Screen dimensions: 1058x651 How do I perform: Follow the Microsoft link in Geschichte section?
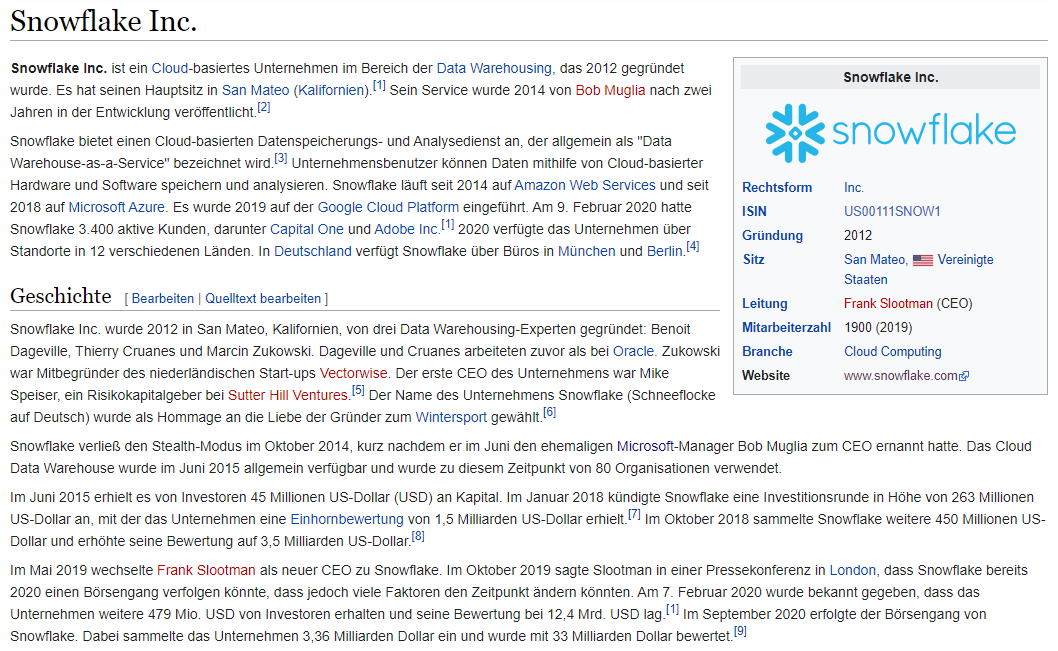(x=645, y=447)
